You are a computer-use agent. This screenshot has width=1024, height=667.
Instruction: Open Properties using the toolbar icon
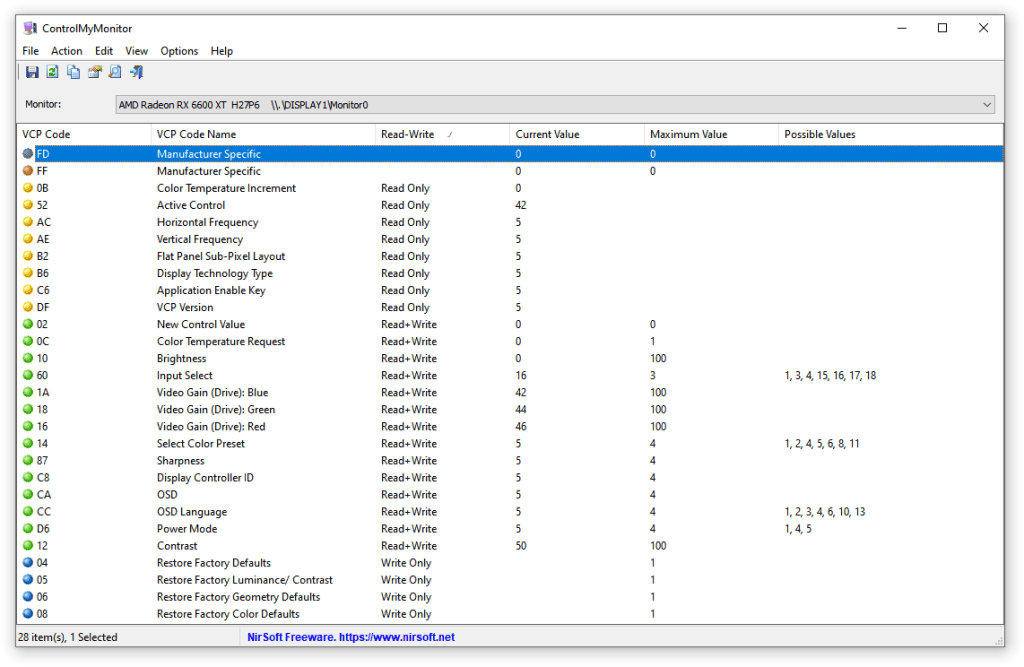point(95,71)
